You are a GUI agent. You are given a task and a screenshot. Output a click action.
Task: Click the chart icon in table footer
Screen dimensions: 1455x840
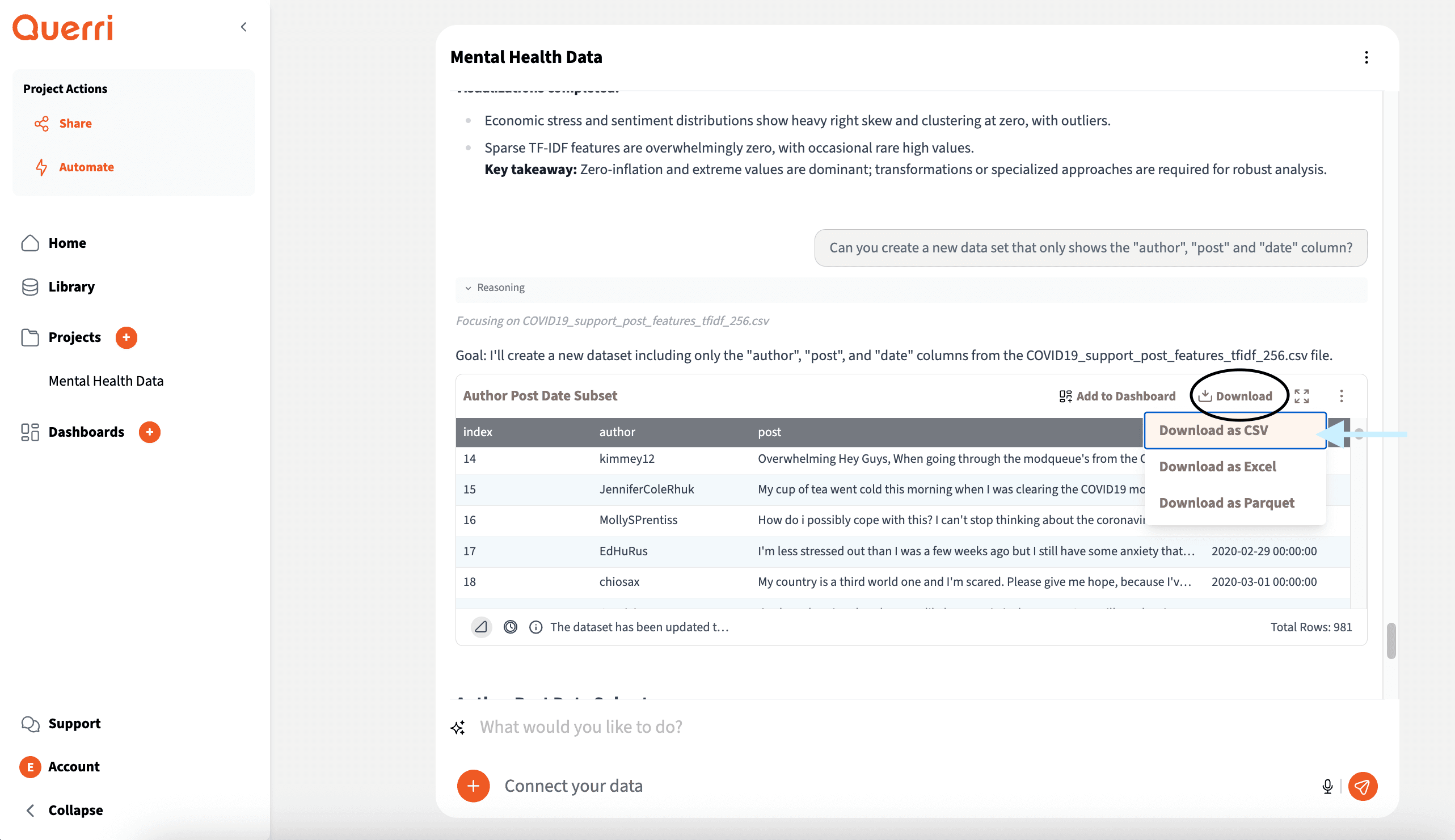click(x=480, y=627)
